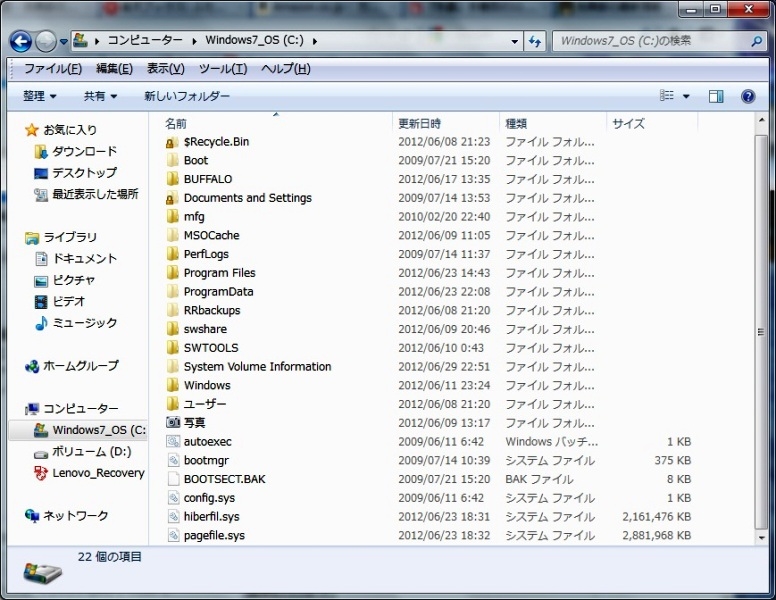Screen dimensions: 776x600
Task: Select the 写真 camera folder icon
Action: [x=173, y=423]
